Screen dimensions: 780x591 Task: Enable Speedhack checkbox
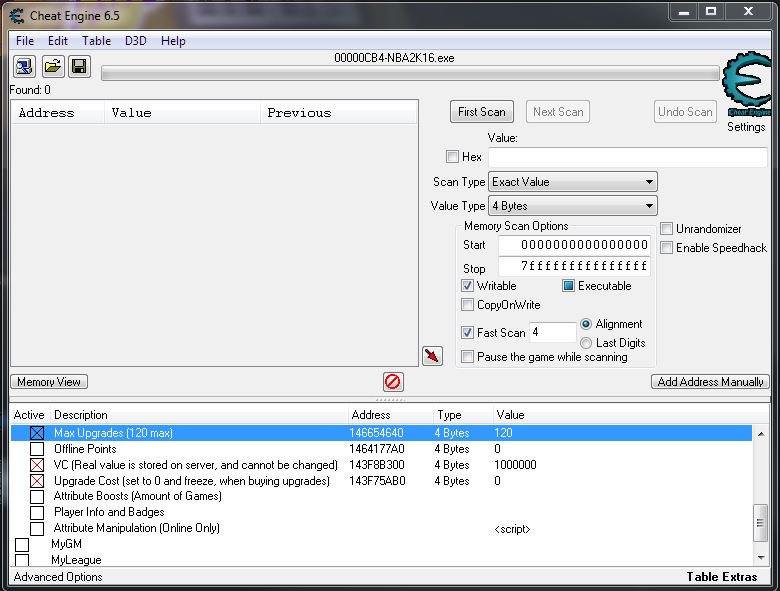click(666, 248)
